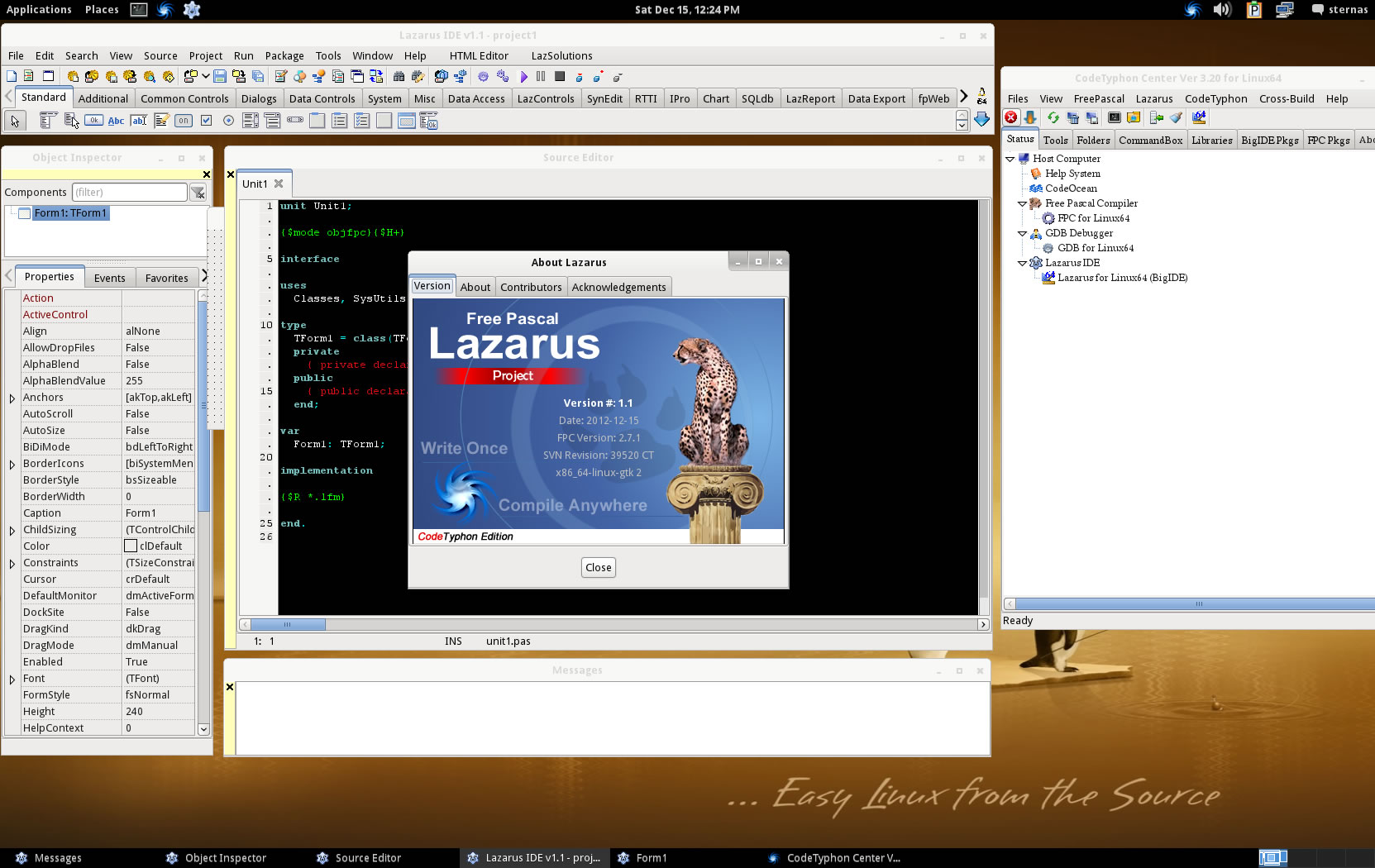The image size is (1375, 868).
Task: Select the TMainMenu component icon
Action: tap(48, 121)
